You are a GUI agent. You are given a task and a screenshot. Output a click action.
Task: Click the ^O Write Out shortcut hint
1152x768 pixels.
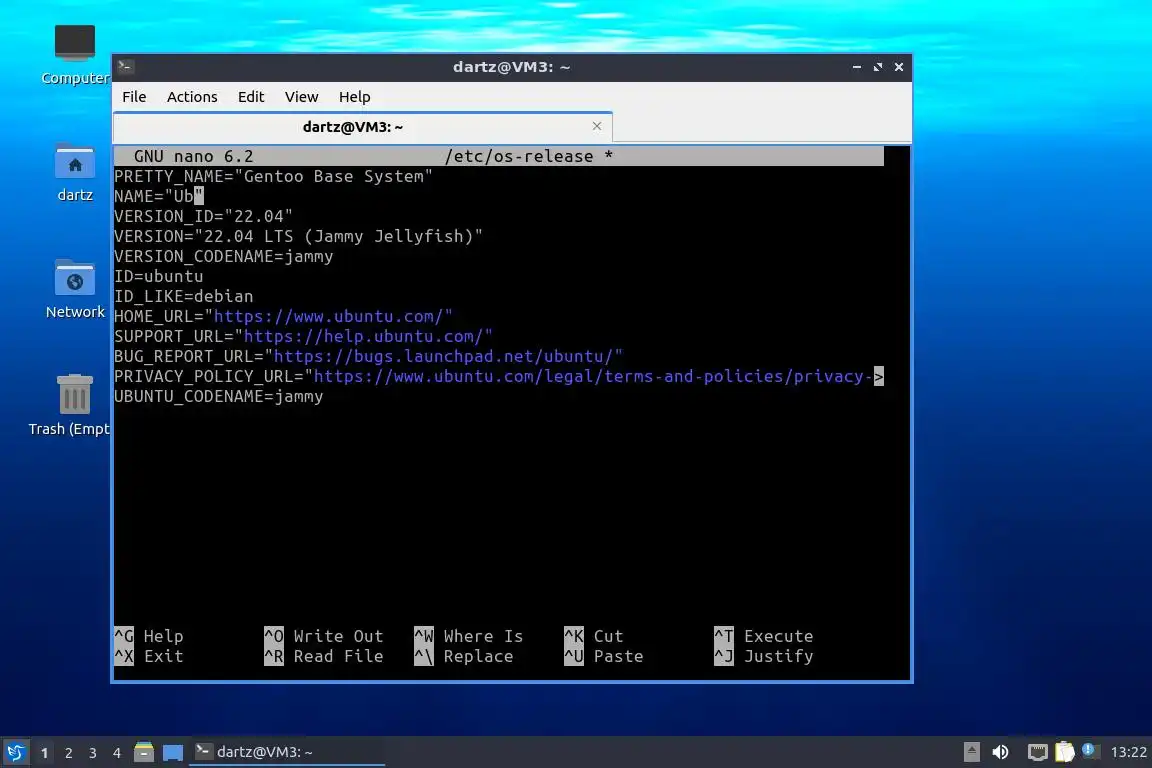tap(323, 636)
